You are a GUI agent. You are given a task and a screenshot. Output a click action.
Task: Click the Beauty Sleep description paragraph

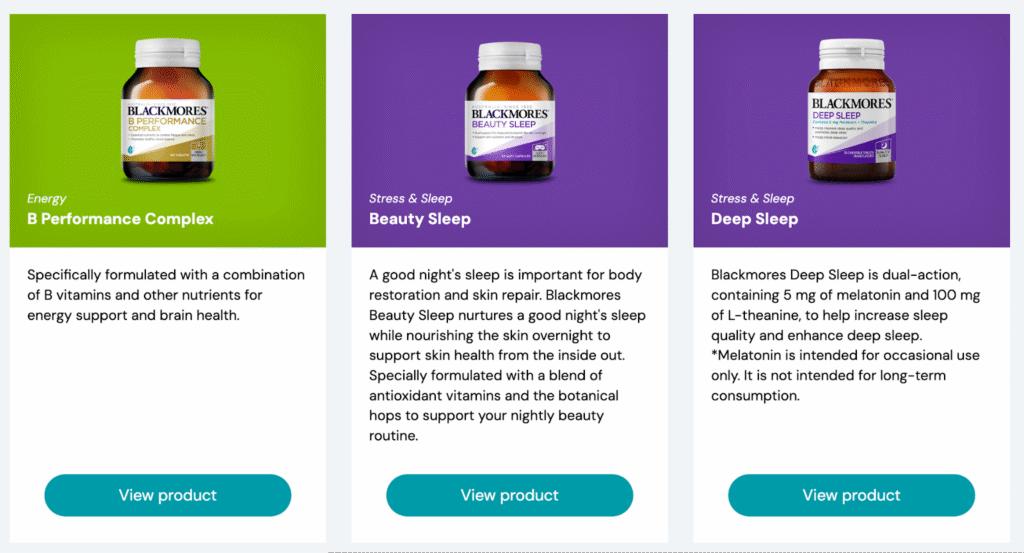coord(508,355)
